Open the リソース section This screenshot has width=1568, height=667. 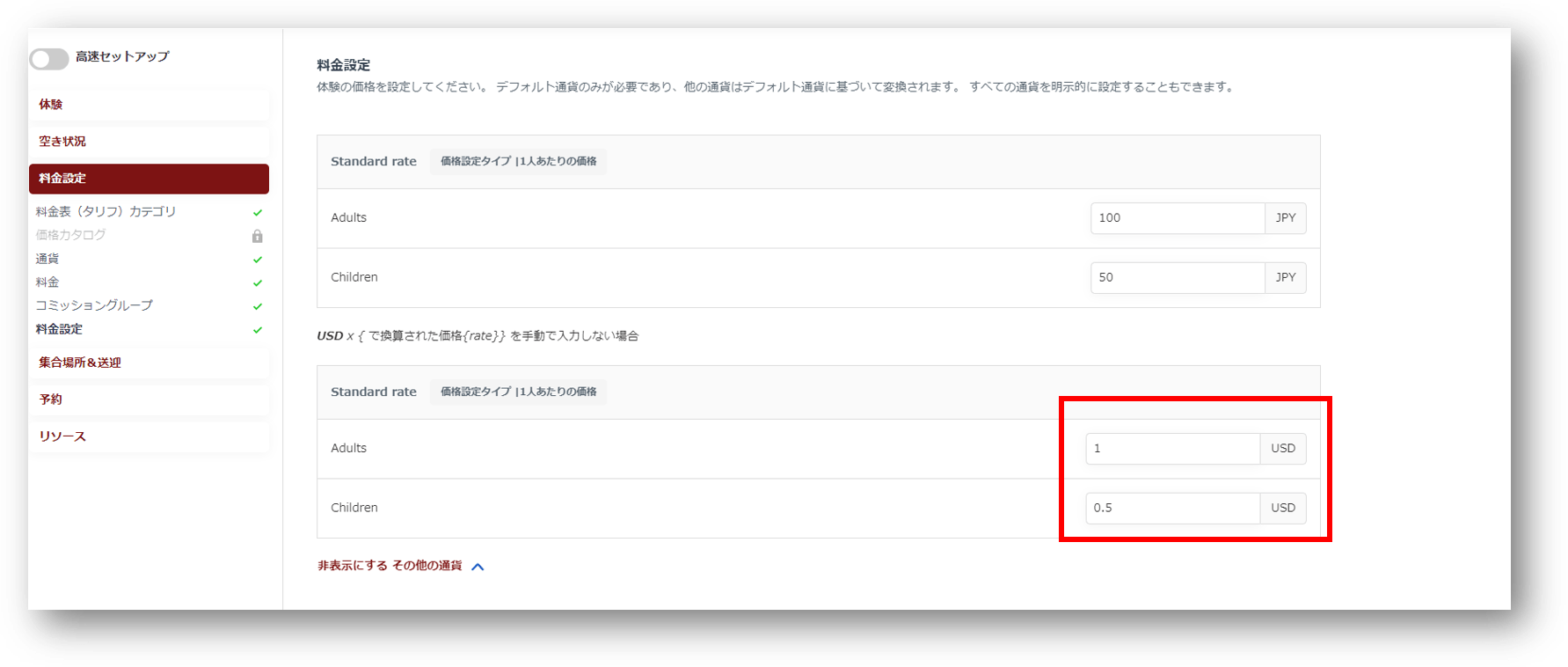point(62,436)
